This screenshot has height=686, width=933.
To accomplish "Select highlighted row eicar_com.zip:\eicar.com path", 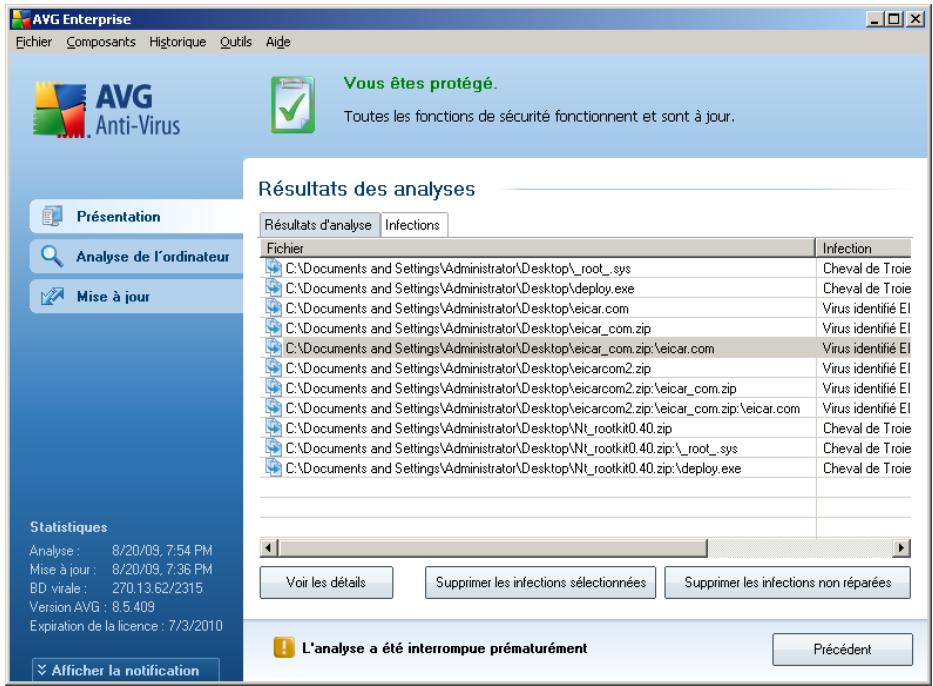I will pos(500,349).
